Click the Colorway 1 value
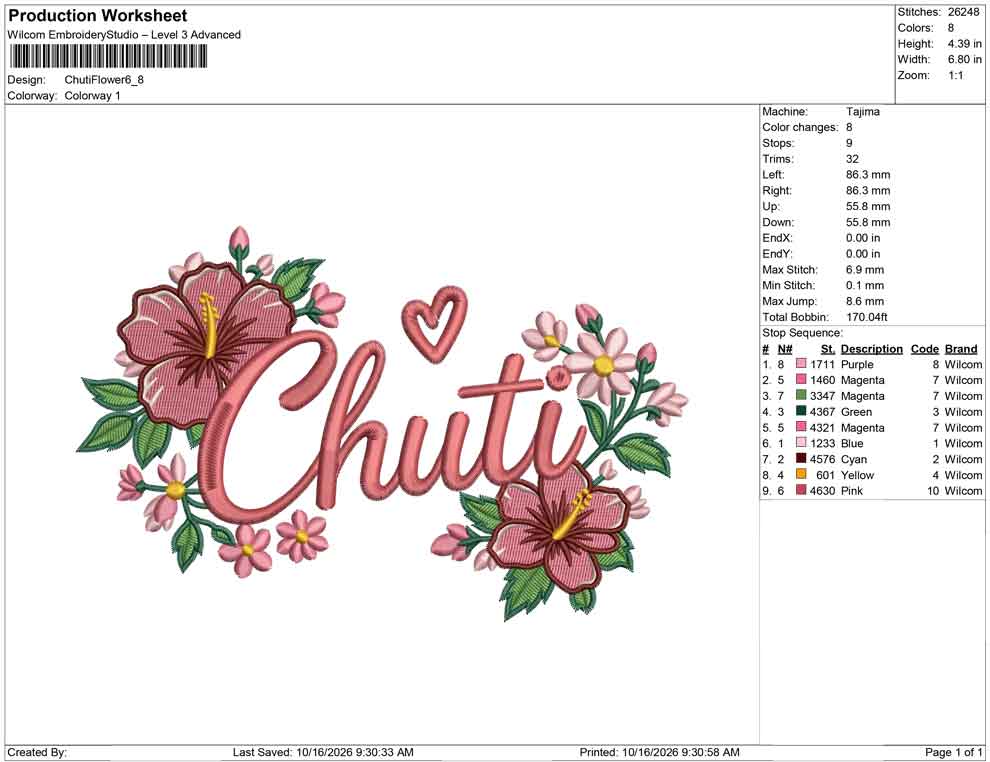 [x=92, y=96]
